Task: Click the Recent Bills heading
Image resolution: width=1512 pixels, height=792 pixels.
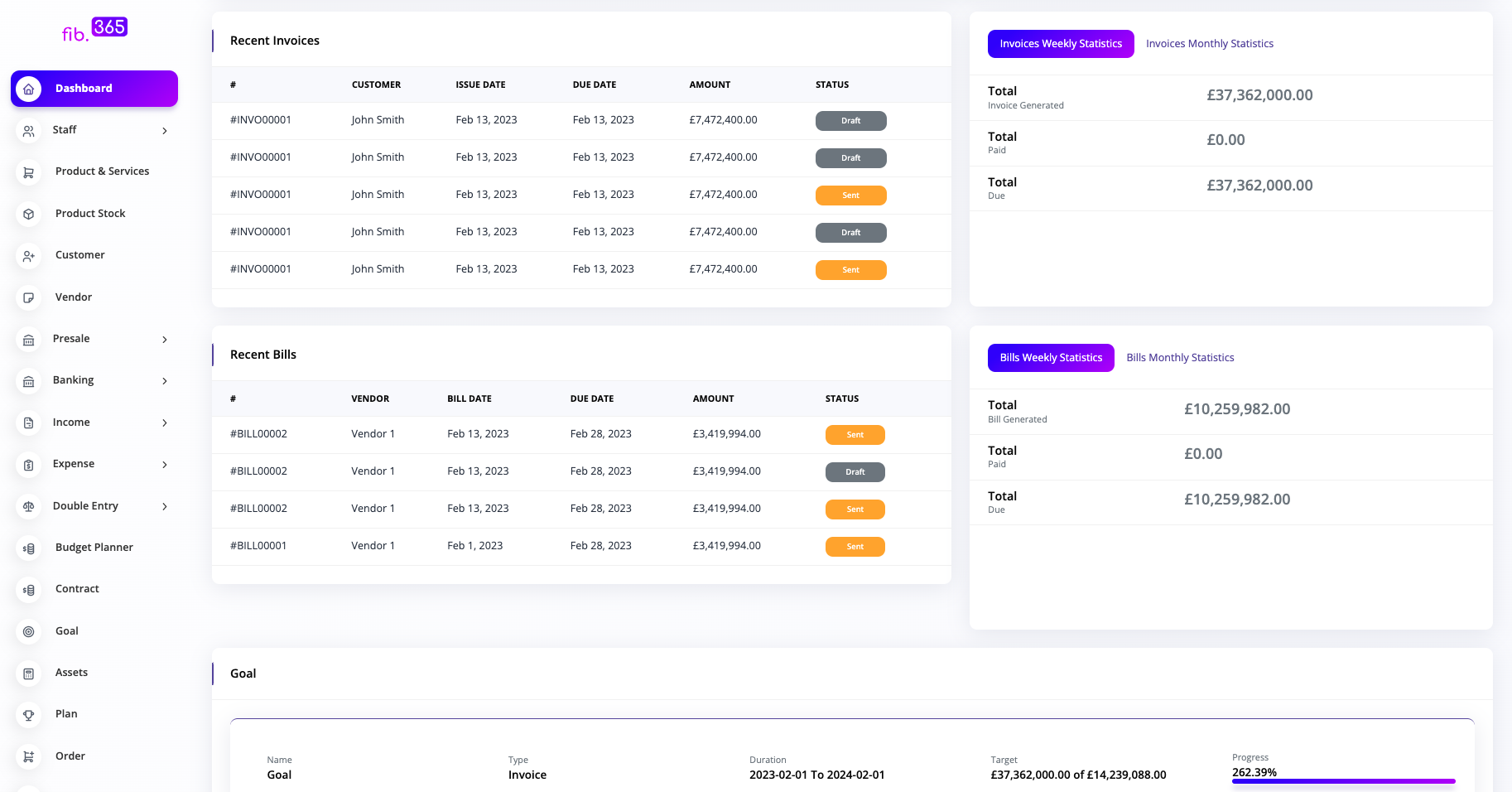Action: [x=263, y=355]
